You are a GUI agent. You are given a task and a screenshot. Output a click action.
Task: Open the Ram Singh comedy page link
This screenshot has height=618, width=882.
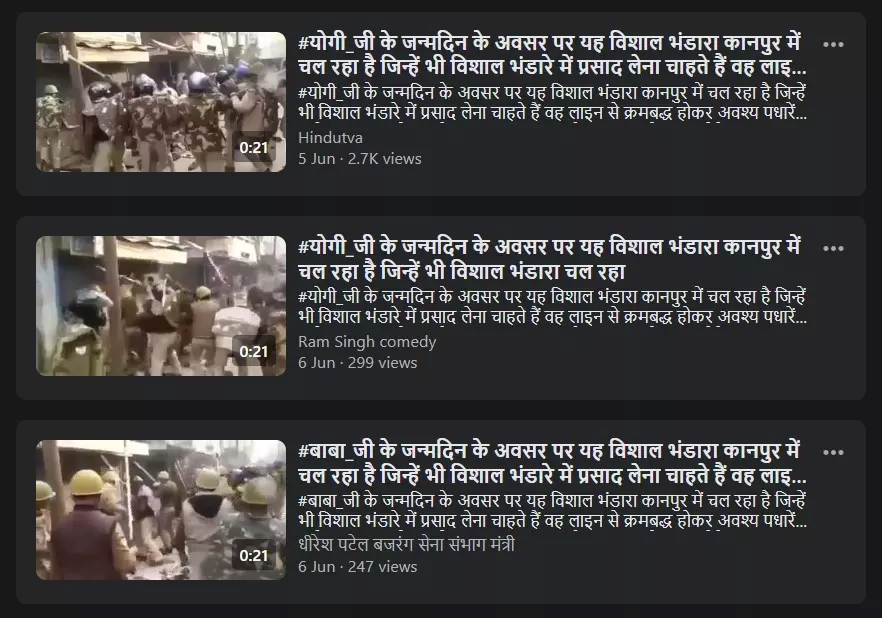(x=367, y=342)
